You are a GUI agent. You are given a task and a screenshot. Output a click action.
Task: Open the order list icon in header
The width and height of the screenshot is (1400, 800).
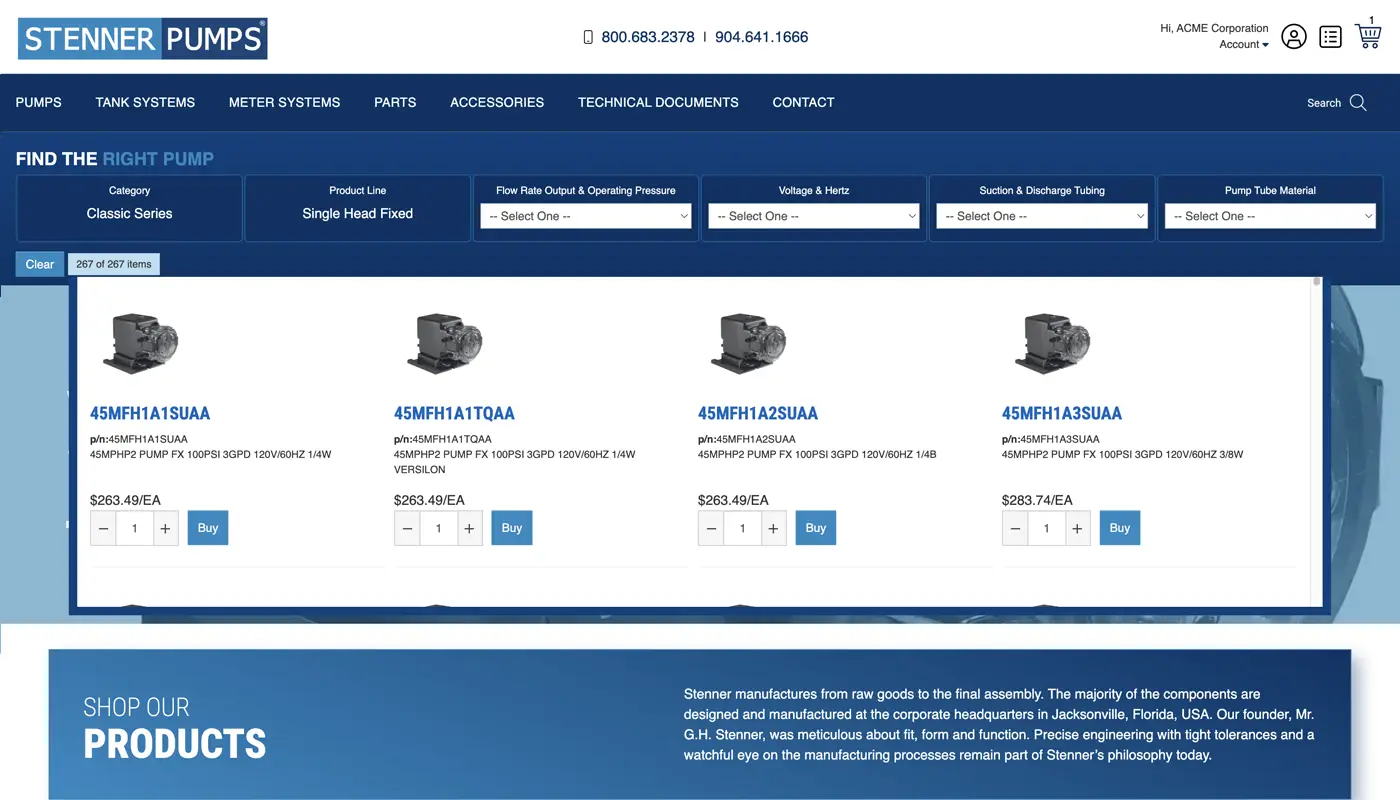[1330, 37]
